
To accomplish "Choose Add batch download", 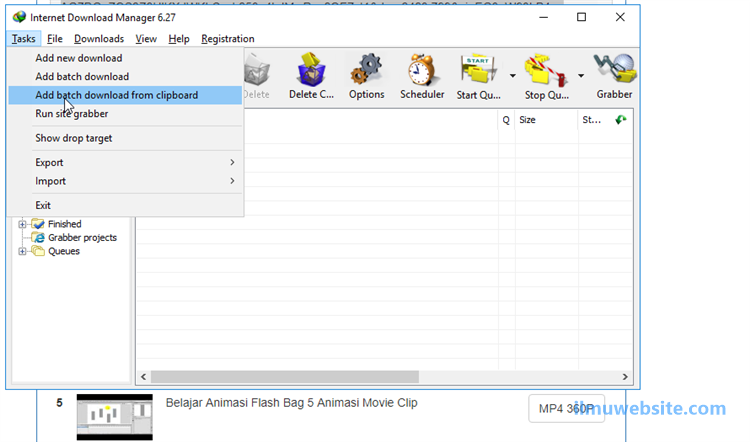I will point(125,77).
